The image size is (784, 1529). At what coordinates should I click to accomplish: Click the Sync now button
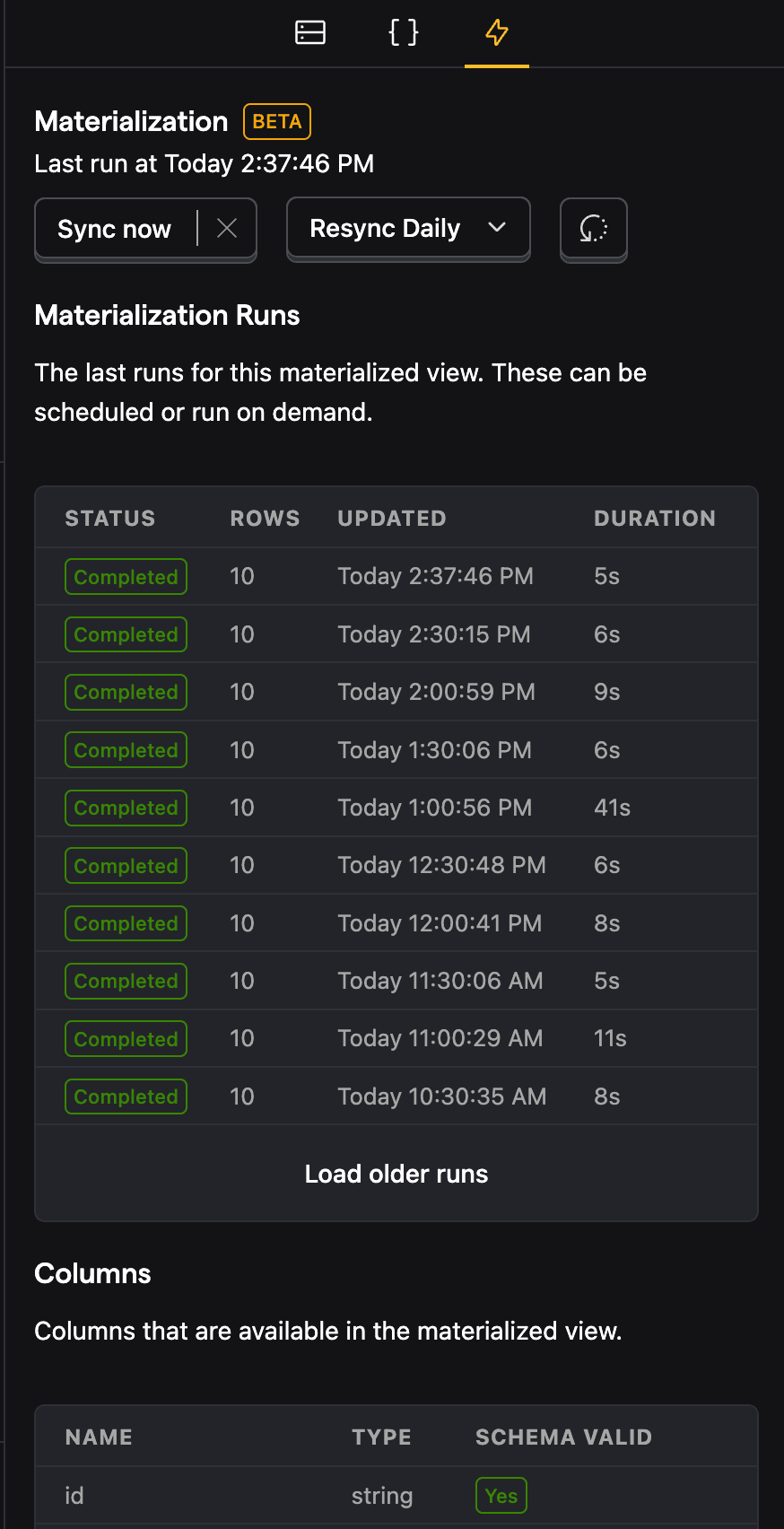[x=115, y=229]
